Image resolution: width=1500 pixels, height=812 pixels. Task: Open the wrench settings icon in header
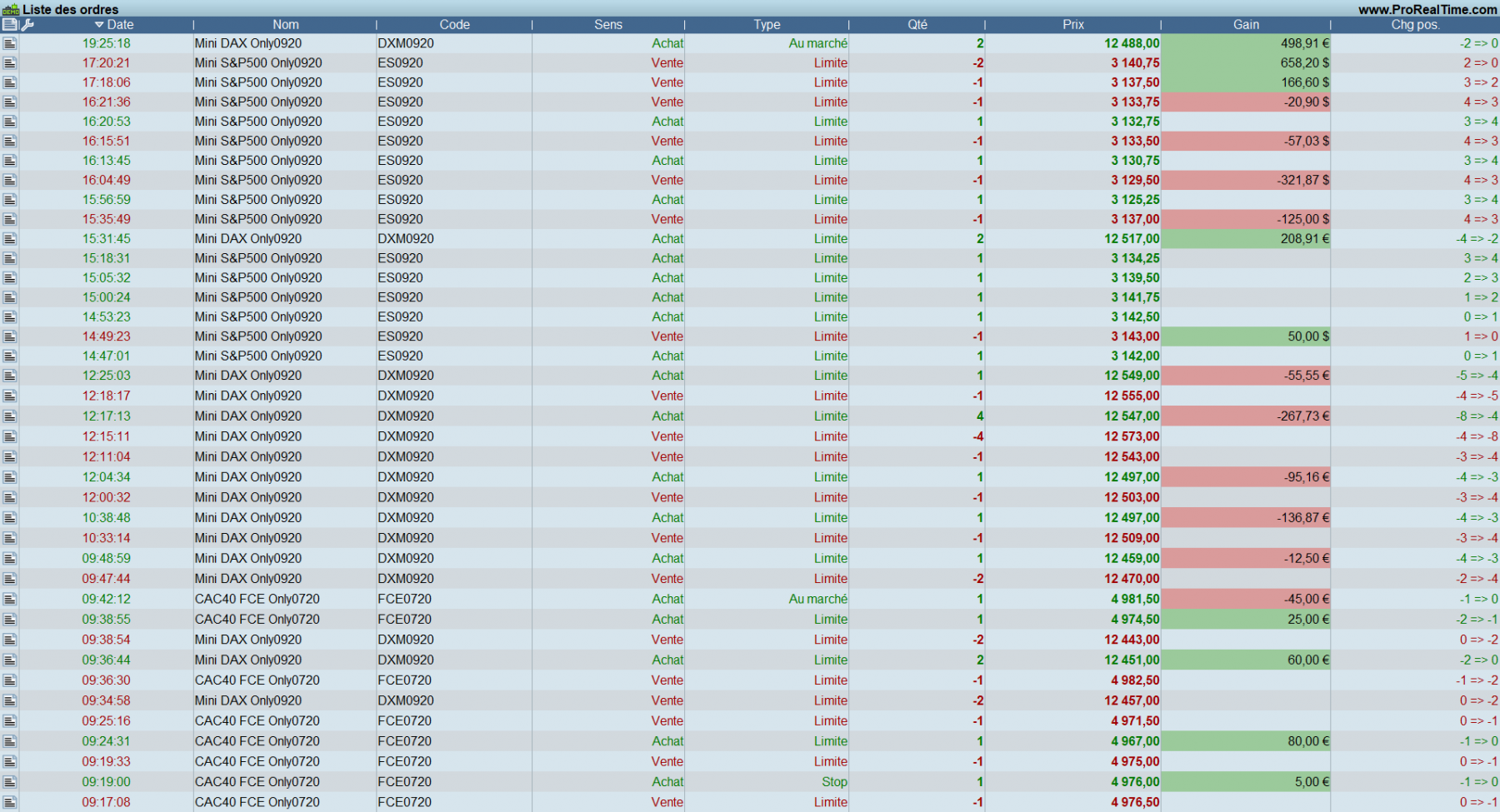pos(27,25)
